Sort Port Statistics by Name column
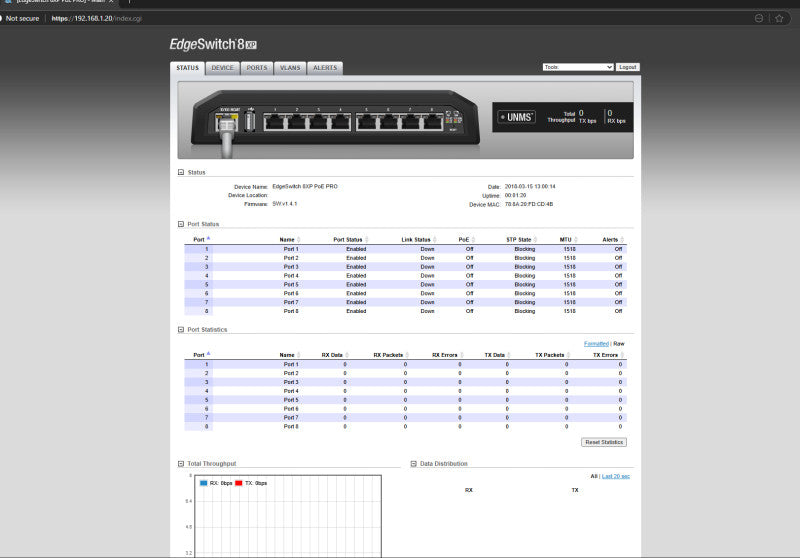The height and width of the screenshot is (558, 800). pyautogui.click(x=289, y=355)
